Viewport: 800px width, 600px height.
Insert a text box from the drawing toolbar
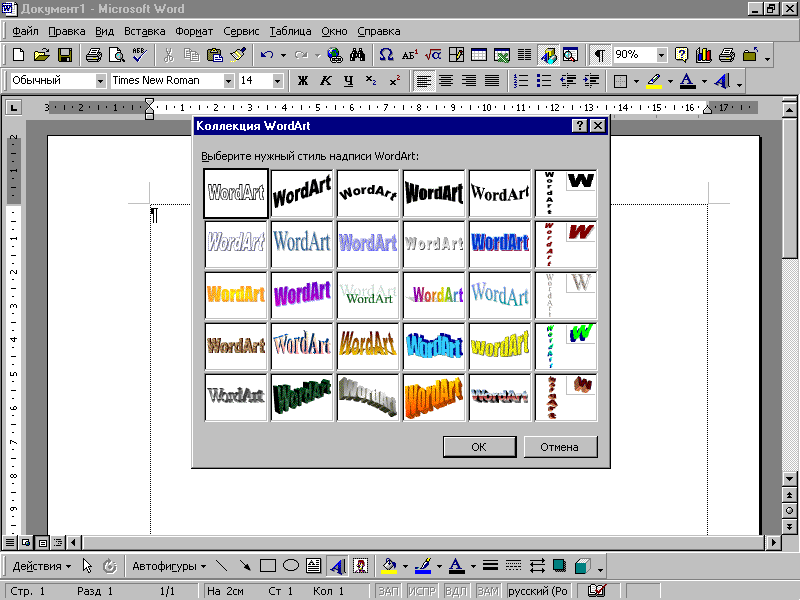click(313, 566)
